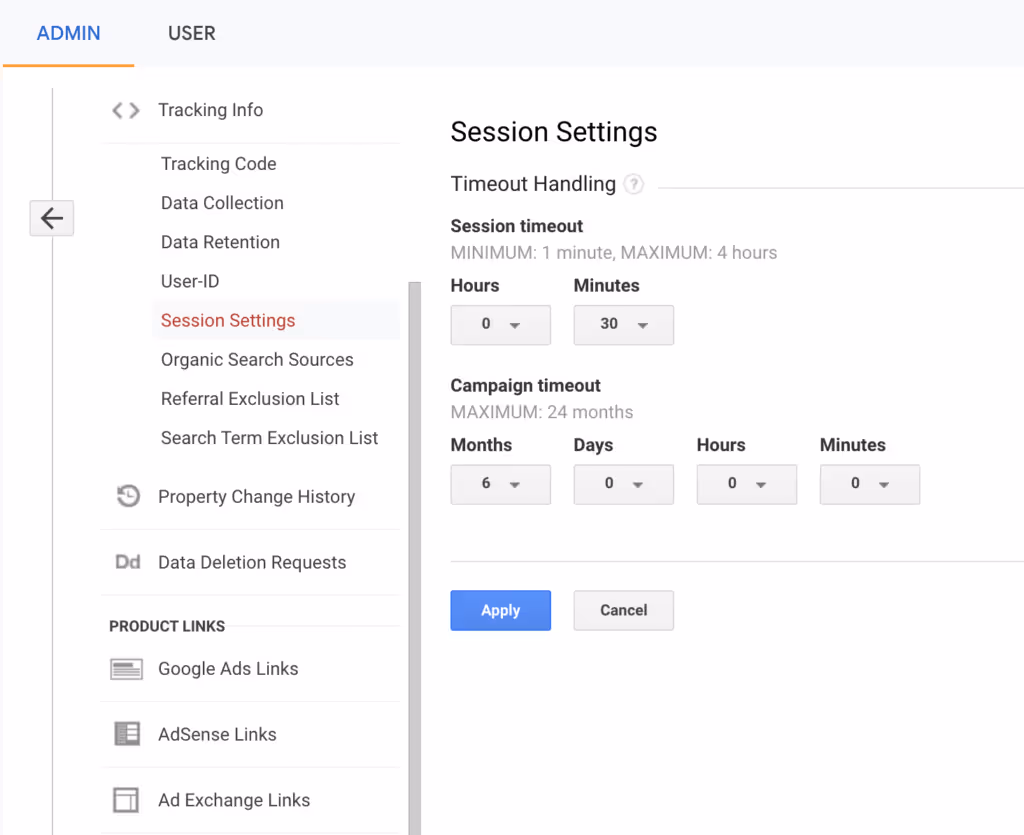Open the Campaign timeout Hours dropdown
Screen dimensions: 1024x835
click(x=746, y=484)
